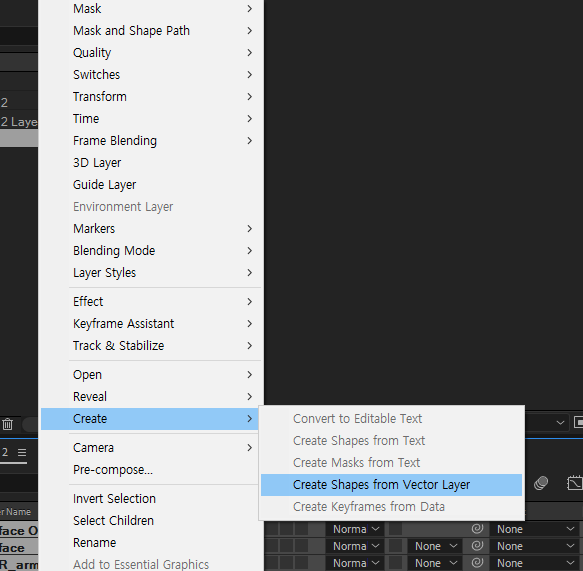Open the Mask submenu
Screen dimensions: 583x571
(151, 9)
